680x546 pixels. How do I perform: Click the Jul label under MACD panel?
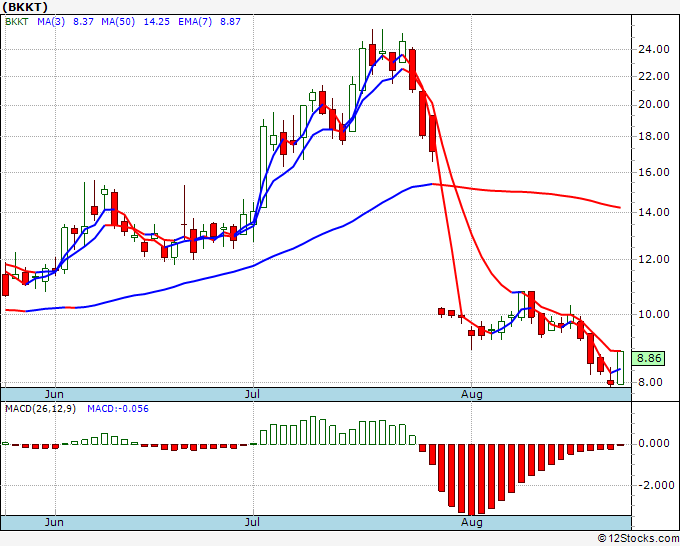252,522
